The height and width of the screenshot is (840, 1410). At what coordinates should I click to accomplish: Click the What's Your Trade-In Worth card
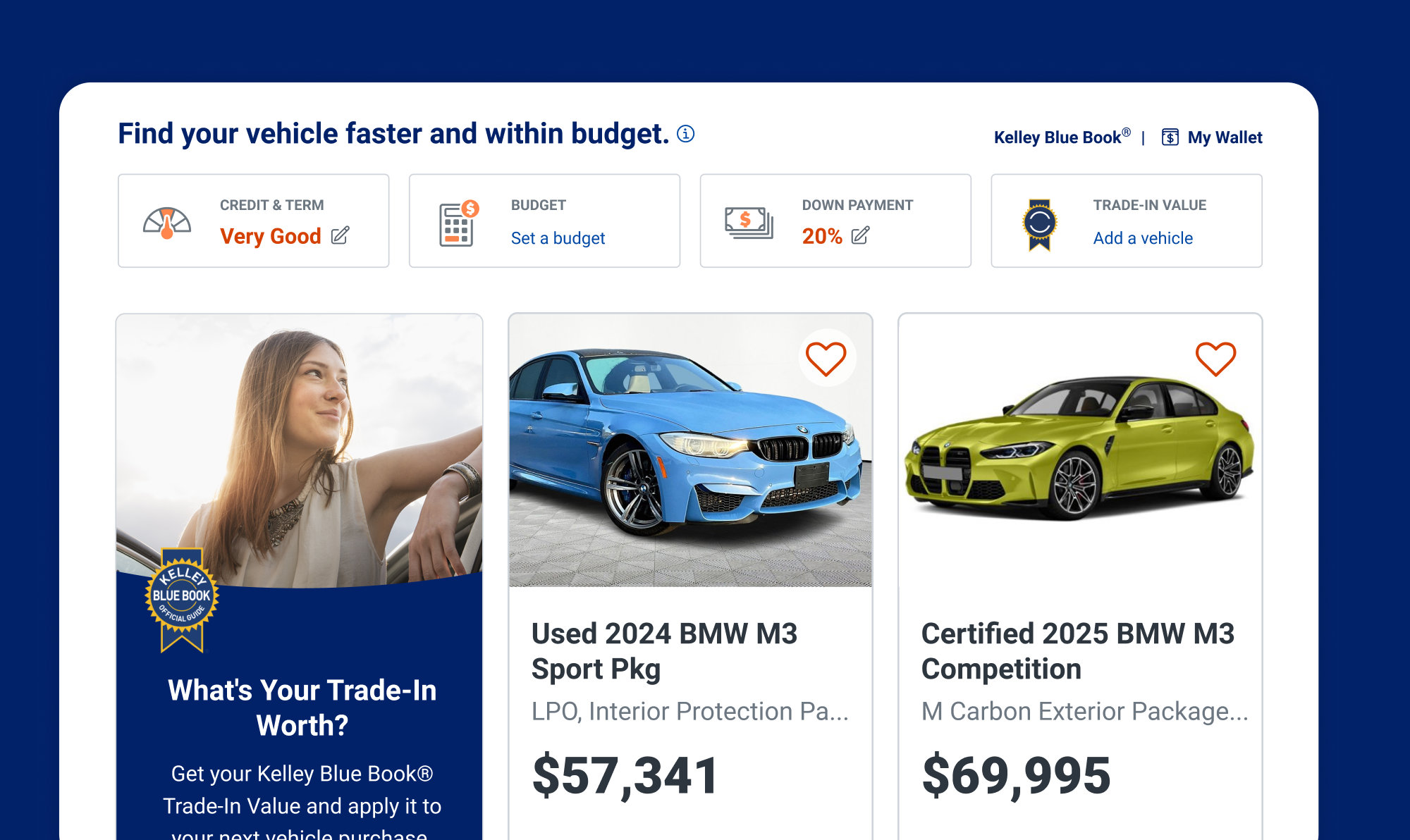coord(301,707)
